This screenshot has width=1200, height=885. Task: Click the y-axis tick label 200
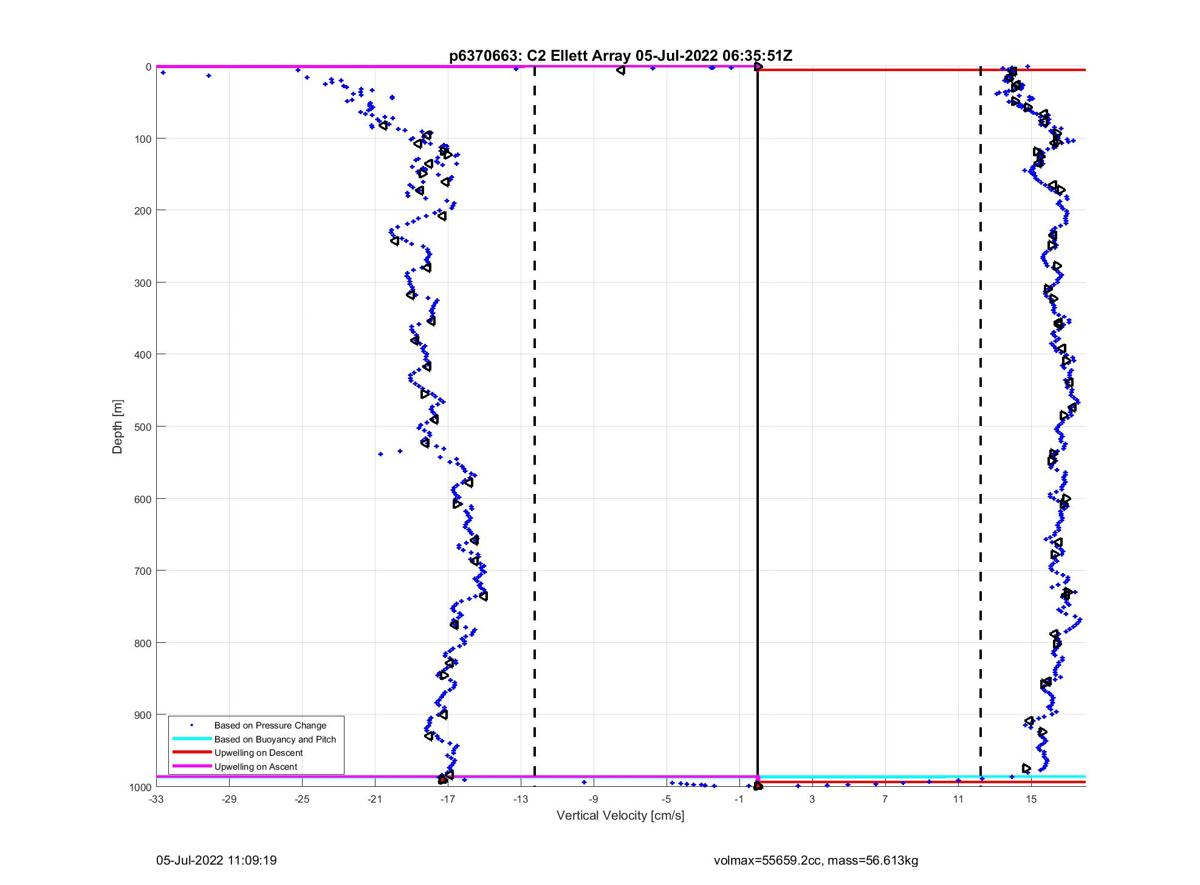[141, 211]
